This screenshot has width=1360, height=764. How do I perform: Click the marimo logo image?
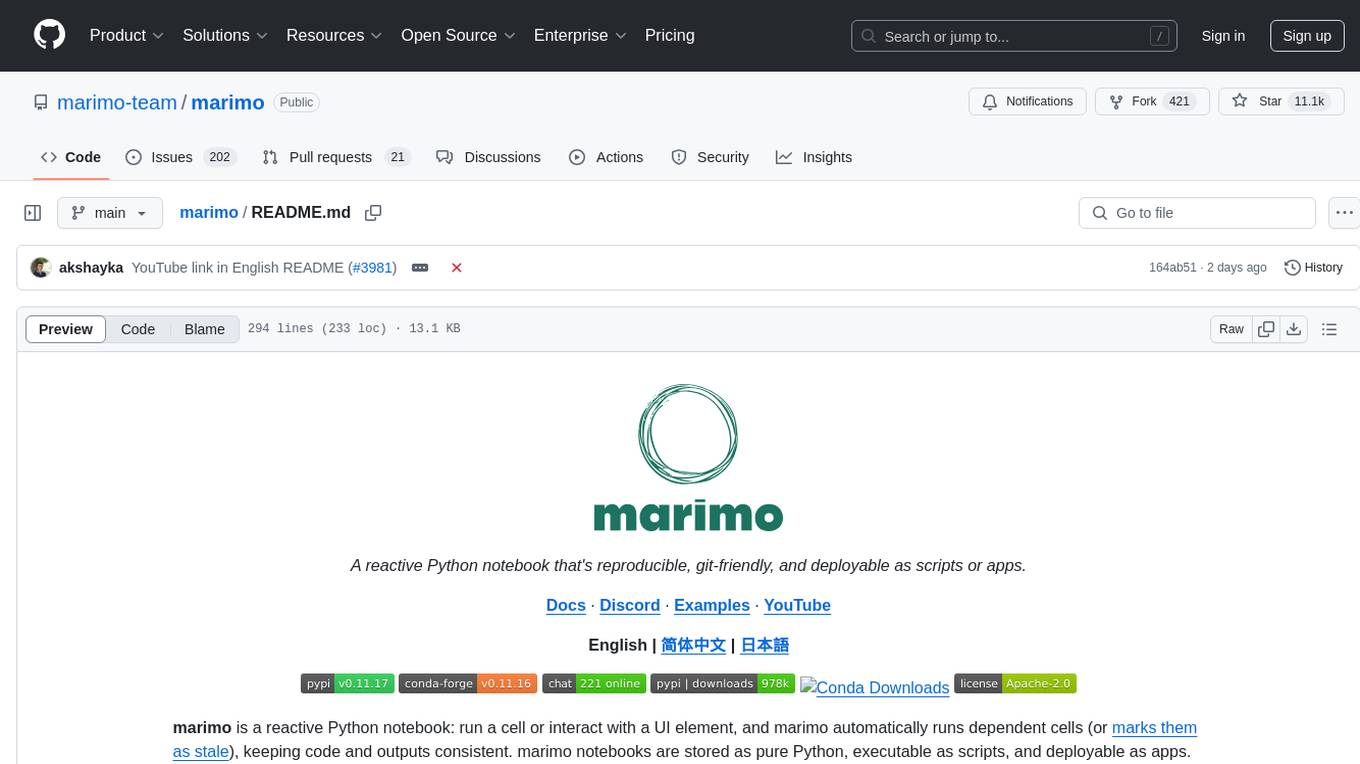(688, 458)
